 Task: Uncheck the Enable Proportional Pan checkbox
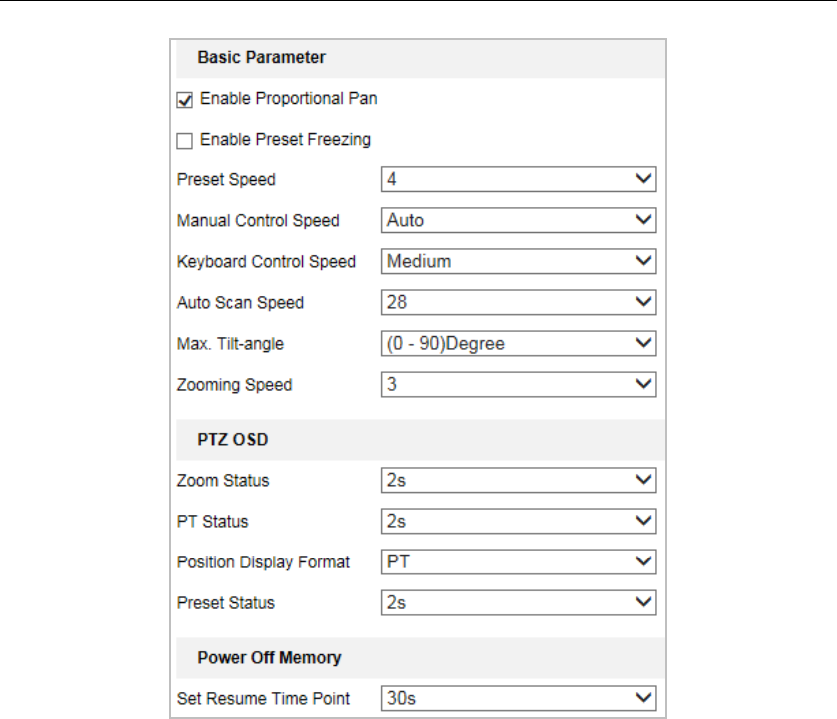(x=184, y=100)
